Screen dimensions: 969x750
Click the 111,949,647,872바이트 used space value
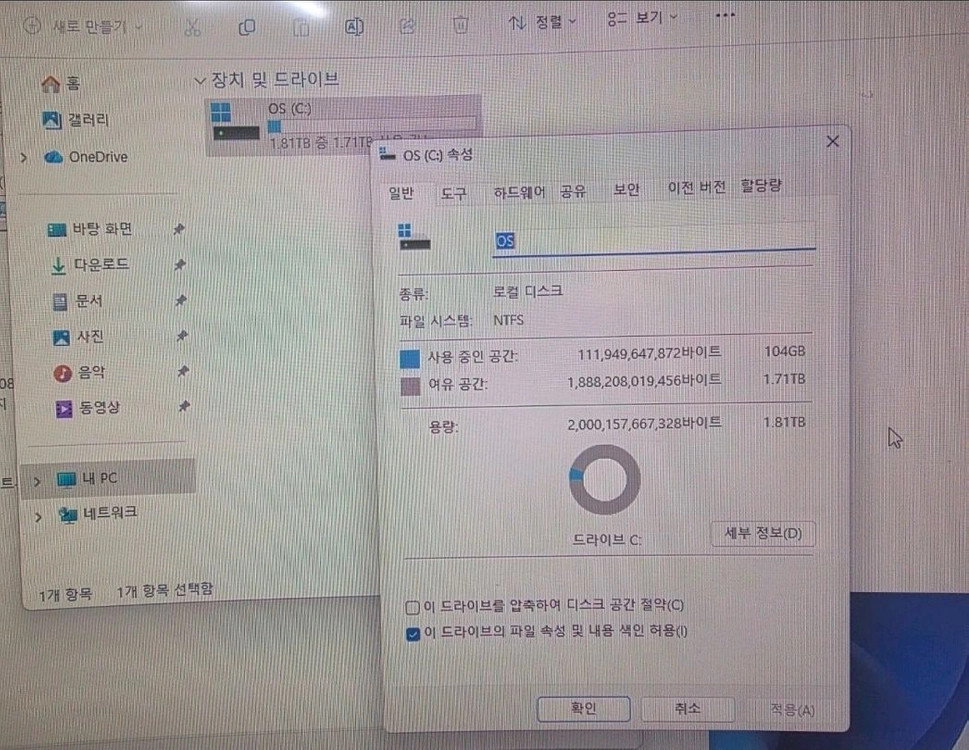point(649,353)
